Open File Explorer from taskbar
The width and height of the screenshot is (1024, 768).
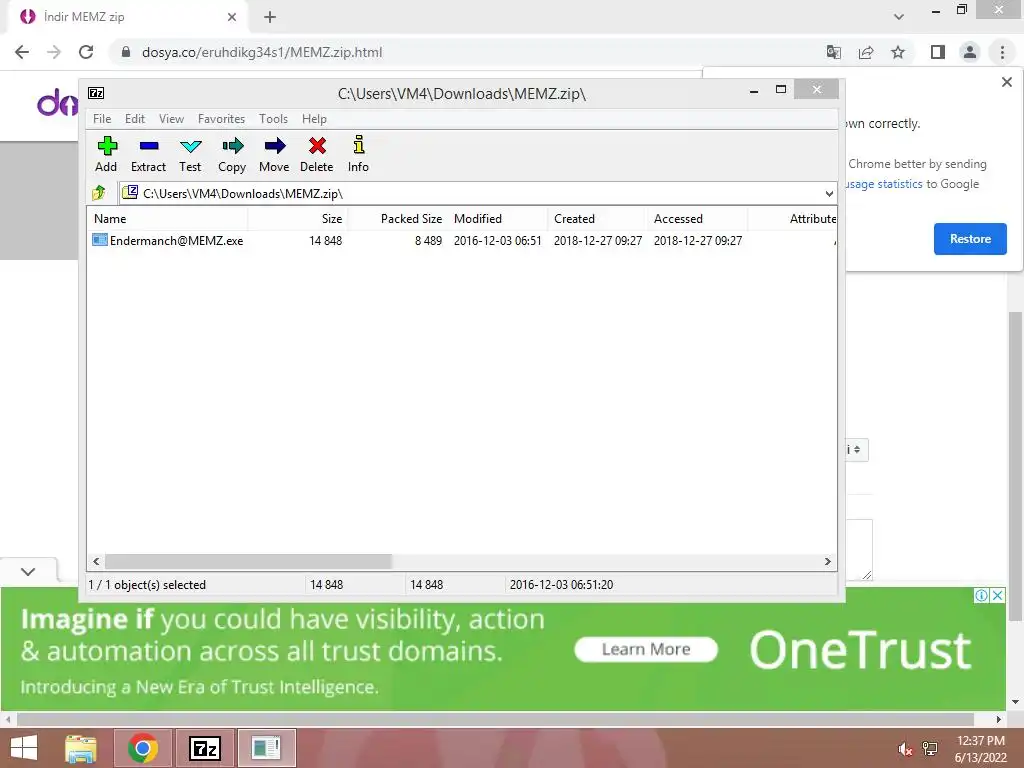pyautogui.click(x=81, y=748)
